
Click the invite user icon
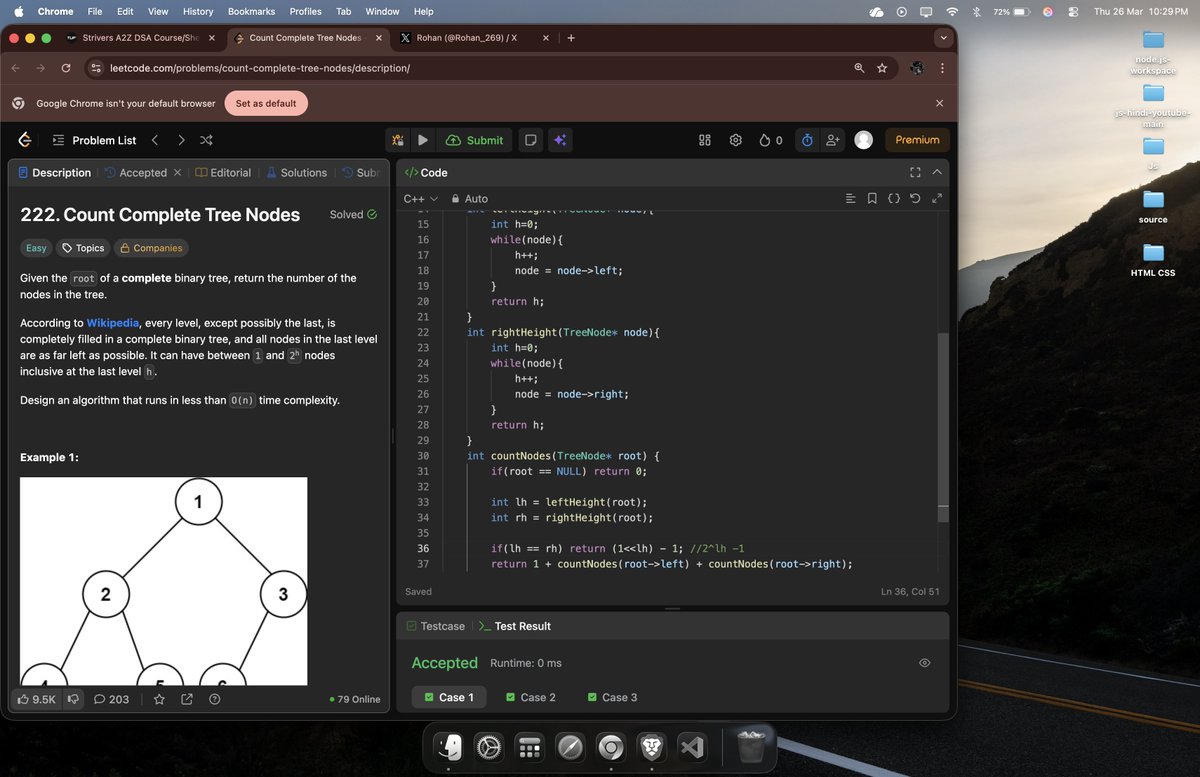pos(832,140)
